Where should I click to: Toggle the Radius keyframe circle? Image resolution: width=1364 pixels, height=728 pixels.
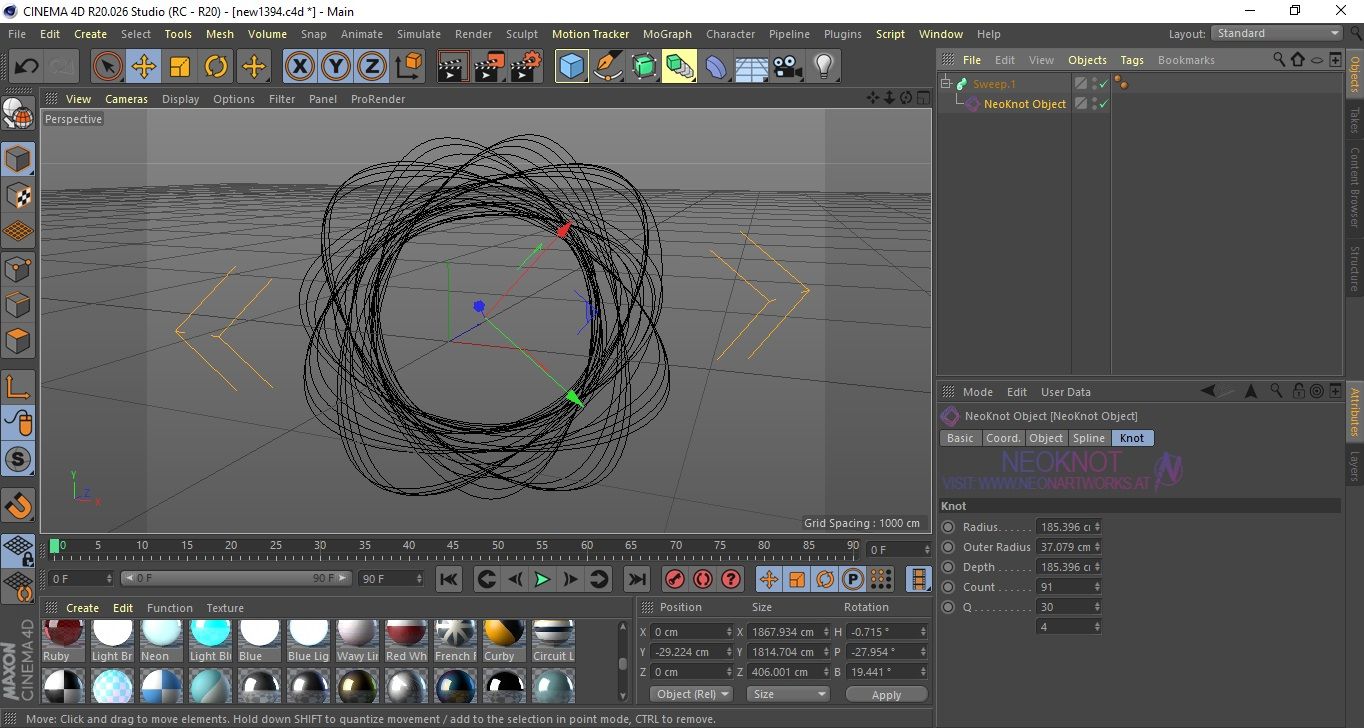[x=948, y=527]
